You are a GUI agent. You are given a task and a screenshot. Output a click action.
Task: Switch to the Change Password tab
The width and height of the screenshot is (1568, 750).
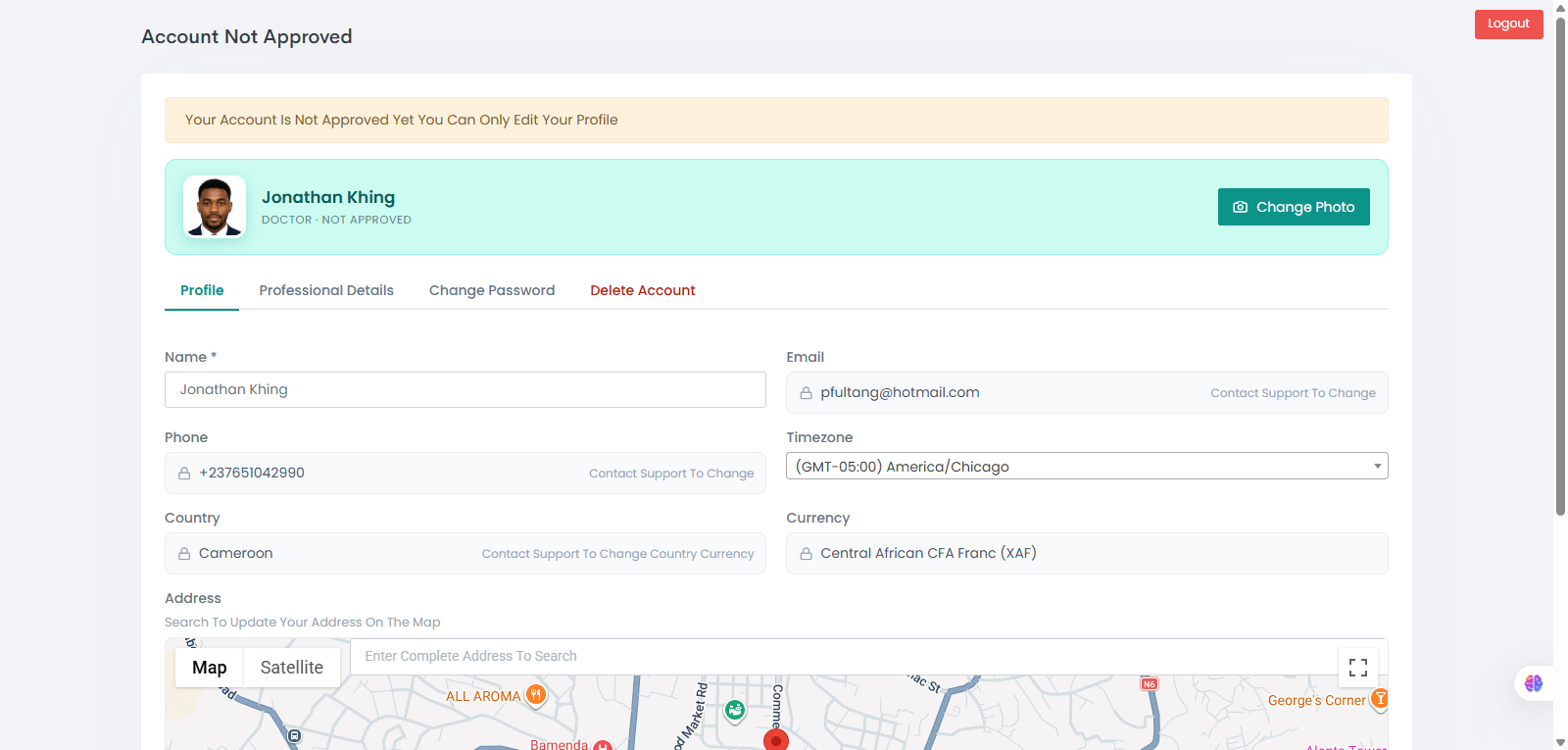[492, 290]
